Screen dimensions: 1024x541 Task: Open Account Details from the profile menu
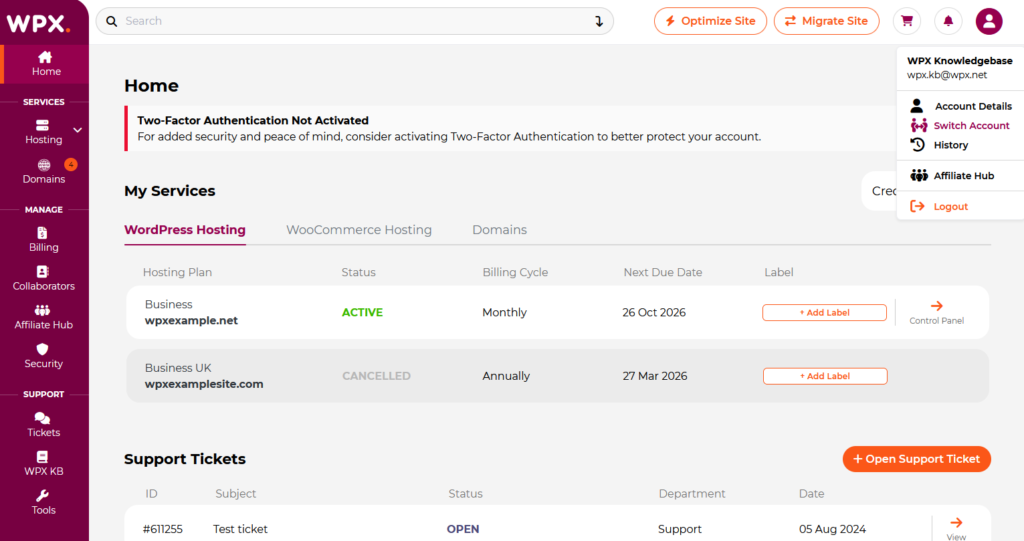pos(961,106)
